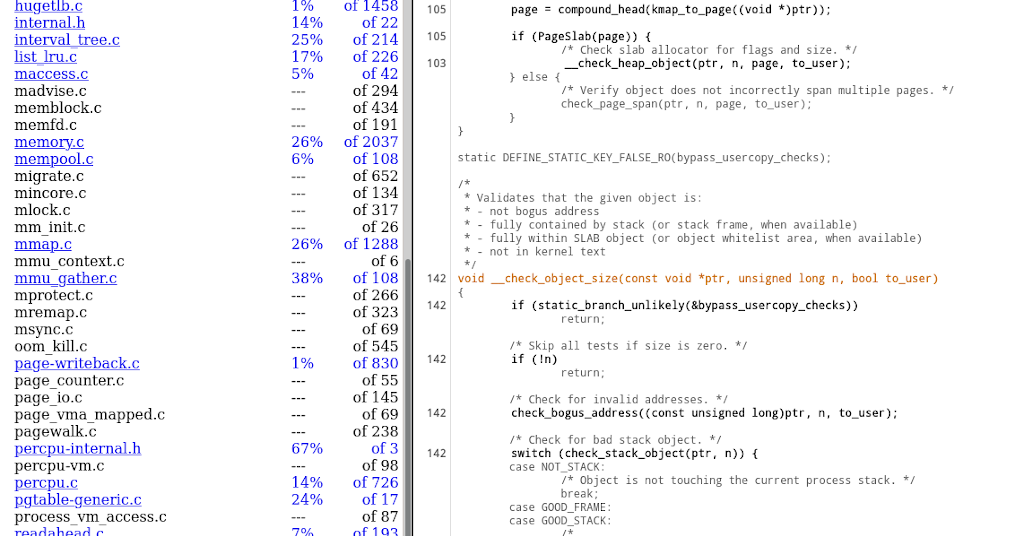Click the 'of 2037' count for memory.c

[370, 142]
